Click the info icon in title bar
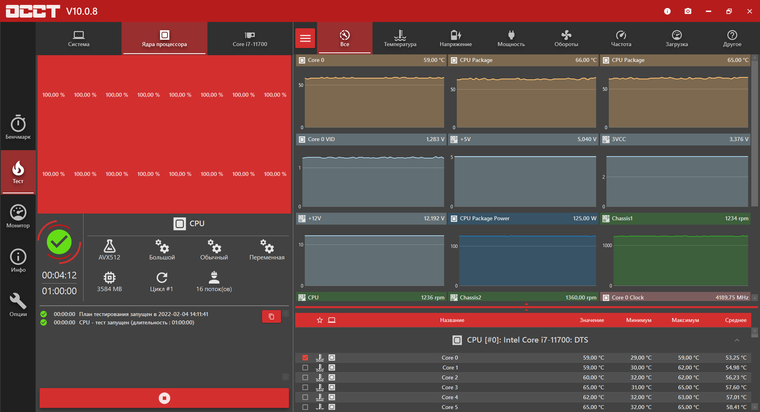The width and height of the screenshot is (760, 412). 667,11
